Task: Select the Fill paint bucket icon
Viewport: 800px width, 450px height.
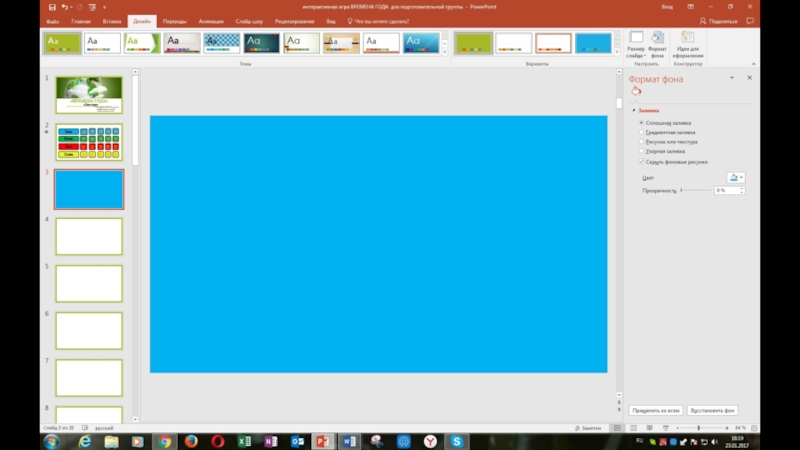Action: (x=636, y=91)
